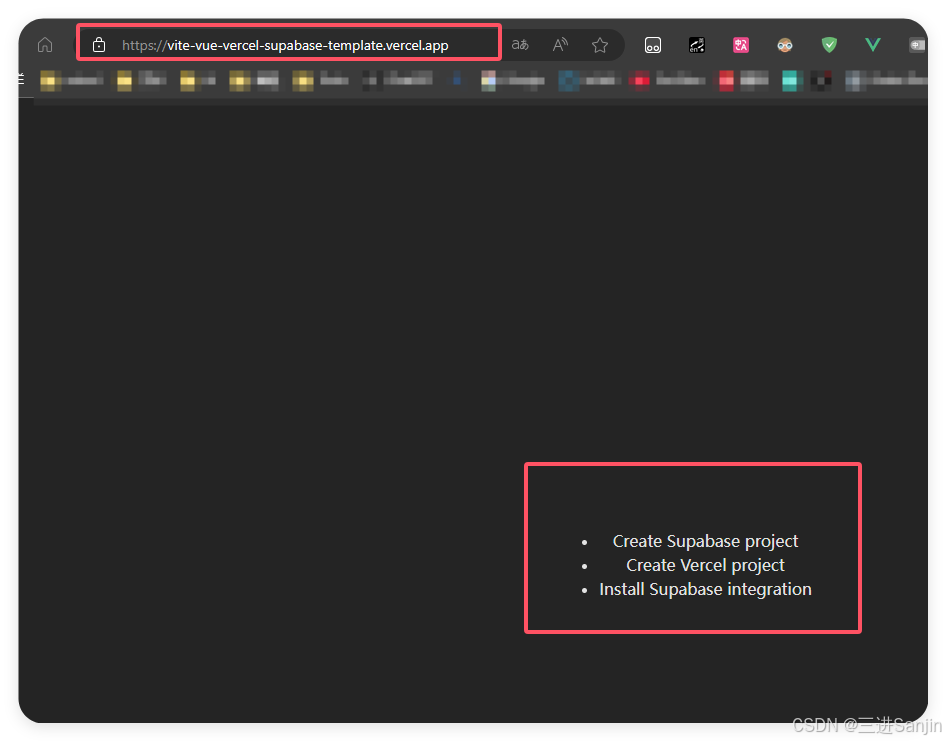
Task: Open the green shield extension icon
Action: [x=830, y=45]
